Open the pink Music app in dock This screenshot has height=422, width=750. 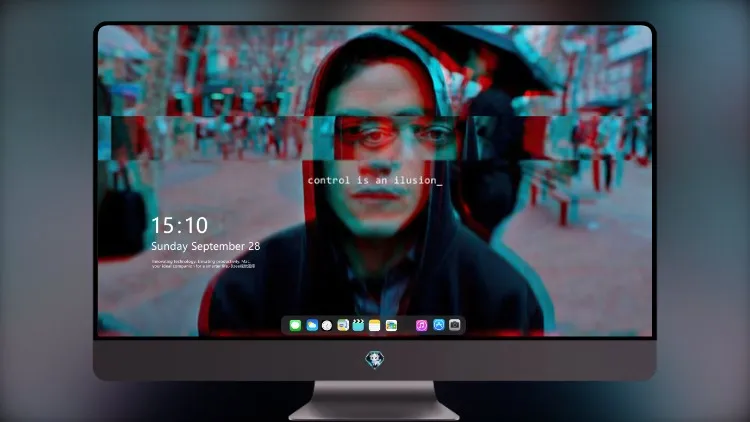pyautogui.click(x=421, y=325)
